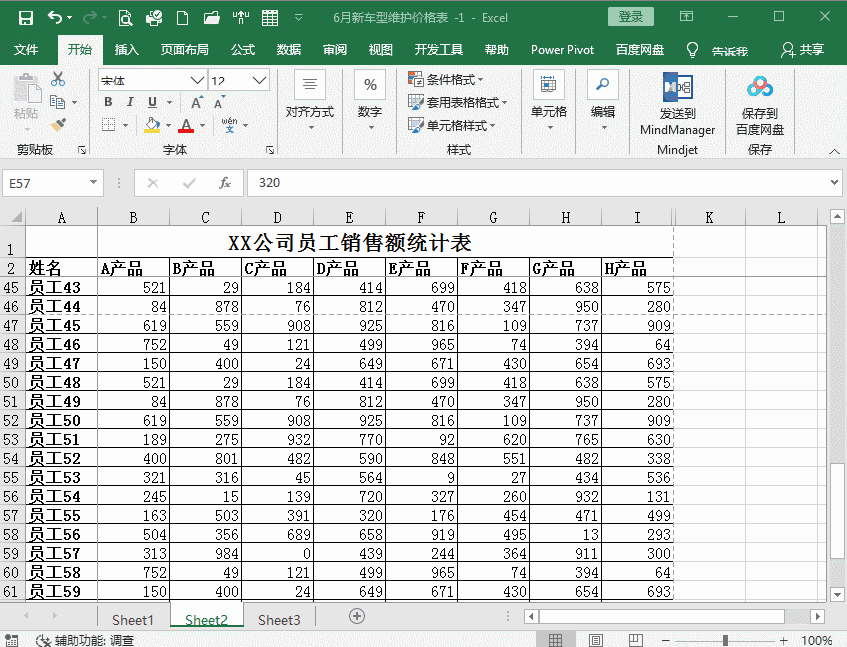The image size is (847, 647).
Task: Open the fill color dropdown arrow
Action: [x=168, y=125]
